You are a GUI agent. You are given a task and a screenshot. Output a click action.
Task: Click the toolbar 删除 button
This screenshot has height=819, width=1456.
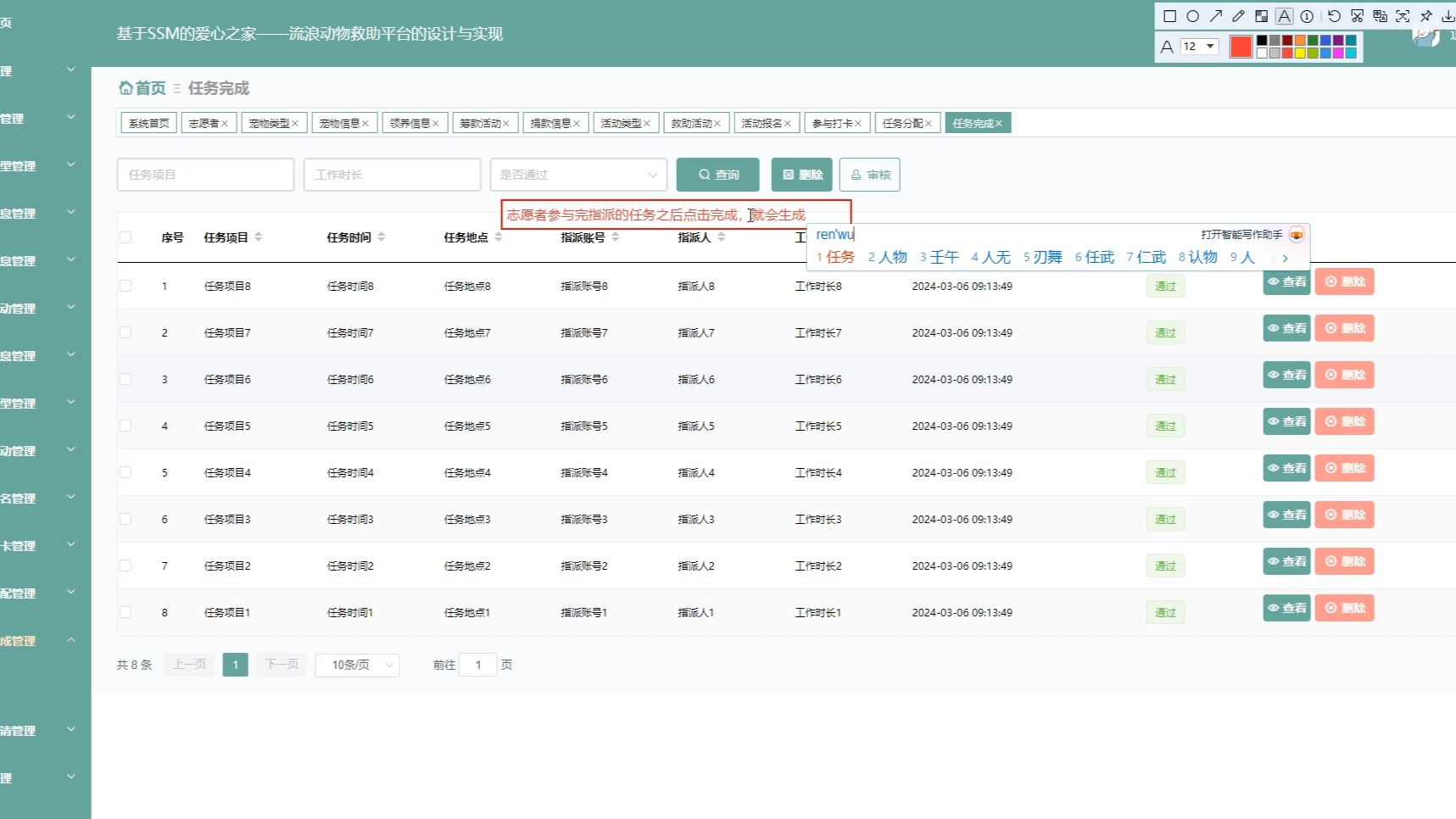click(x=802, y=175)
